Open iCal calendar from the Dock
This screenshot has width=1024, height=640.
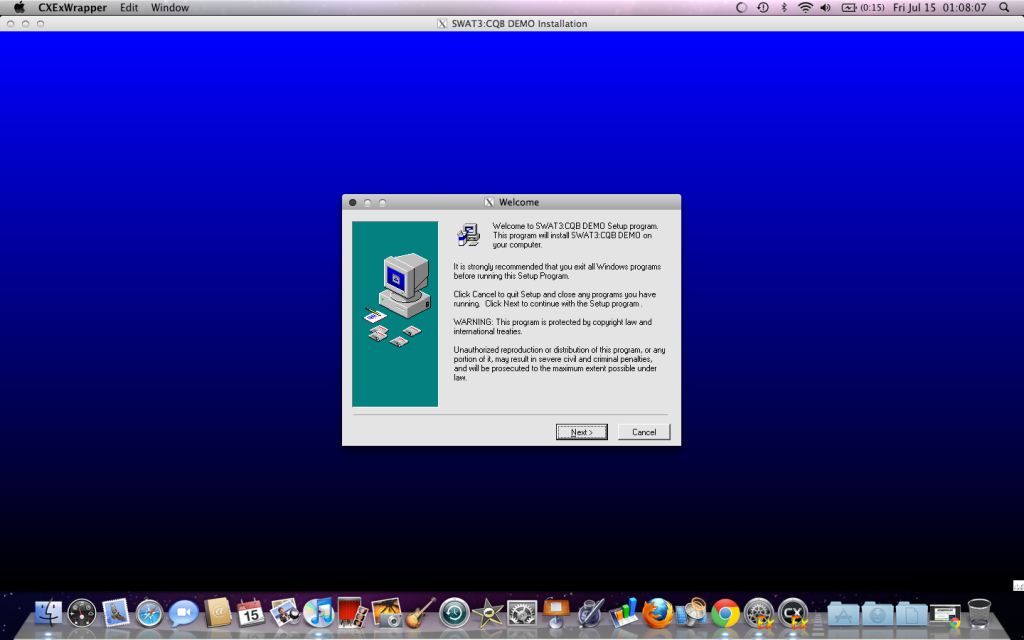pyautogui.click(x=251, y=614)
